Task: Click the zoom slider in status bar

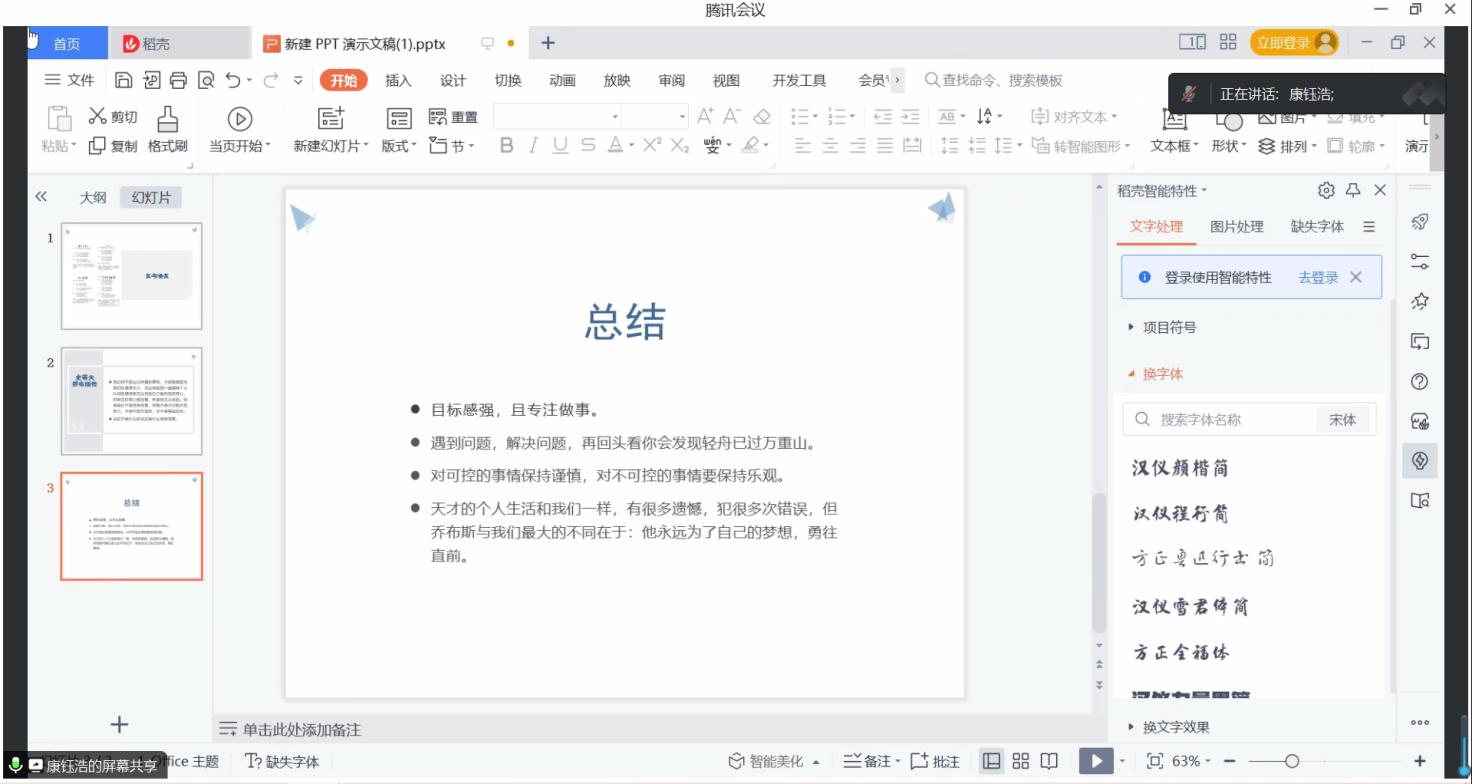Action: coord(1292,761)
